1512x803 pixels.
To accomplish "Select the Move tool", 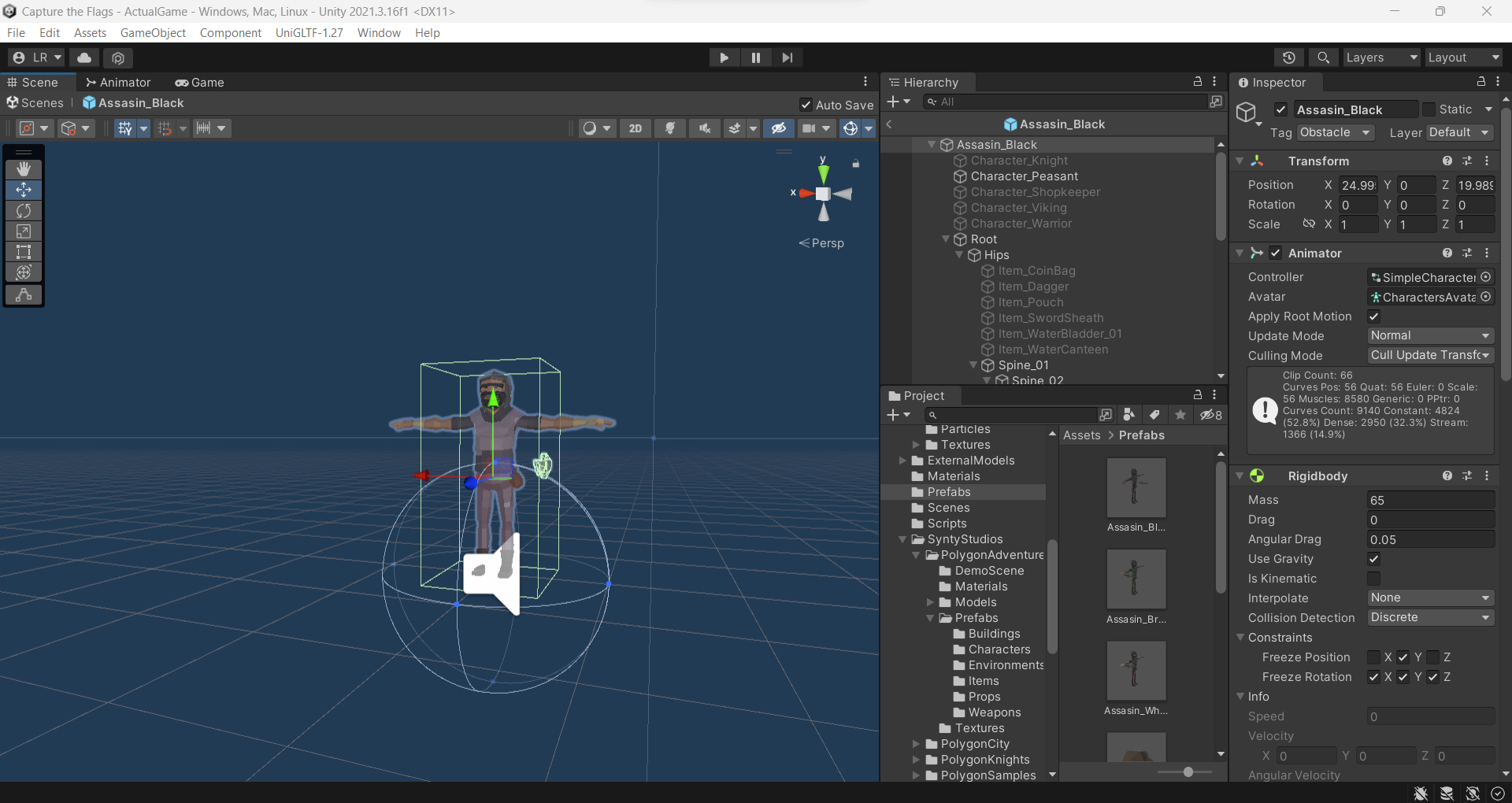I will 24,189.
